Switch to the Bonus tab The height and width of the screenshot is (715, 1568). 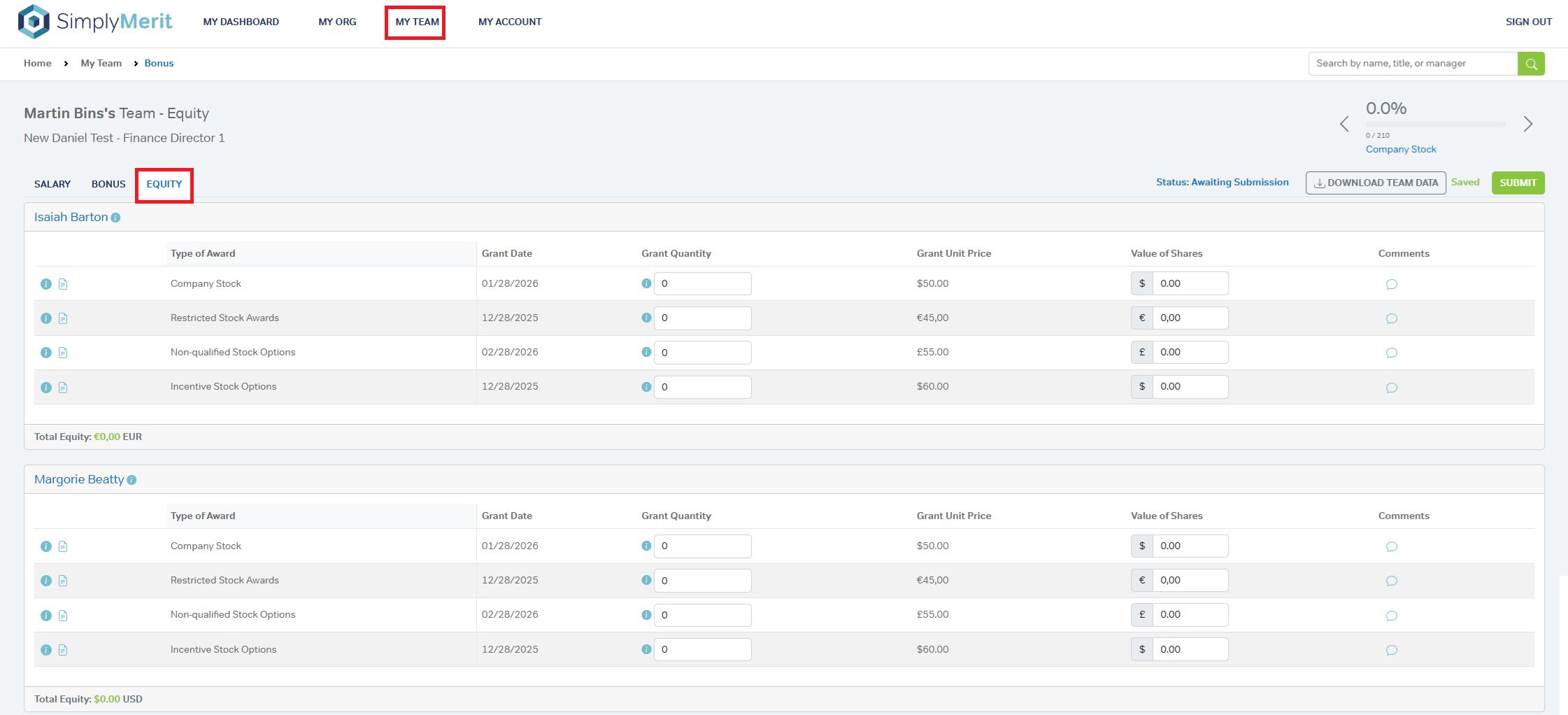108,184
